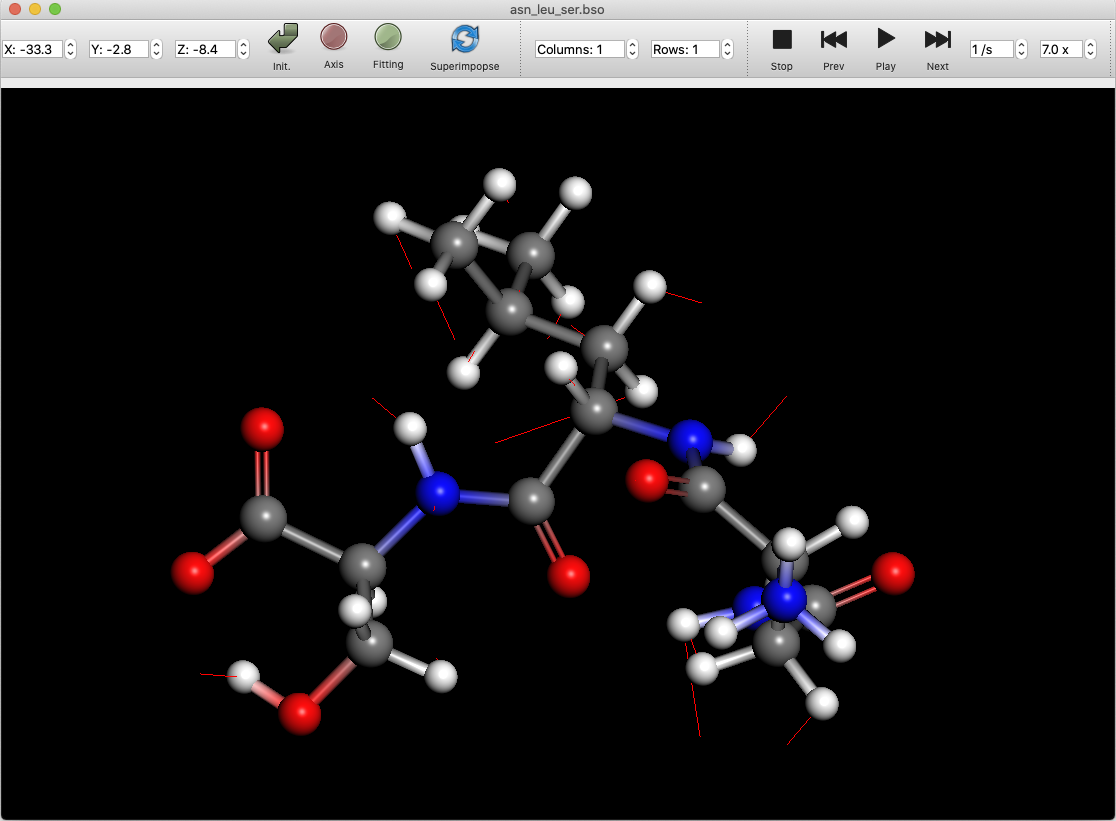Decrease the Y rotation value with its stepper
Image resolution: width=1116 pixels, height=821 pixels.
pyautogui.click(x=156, y=52)
